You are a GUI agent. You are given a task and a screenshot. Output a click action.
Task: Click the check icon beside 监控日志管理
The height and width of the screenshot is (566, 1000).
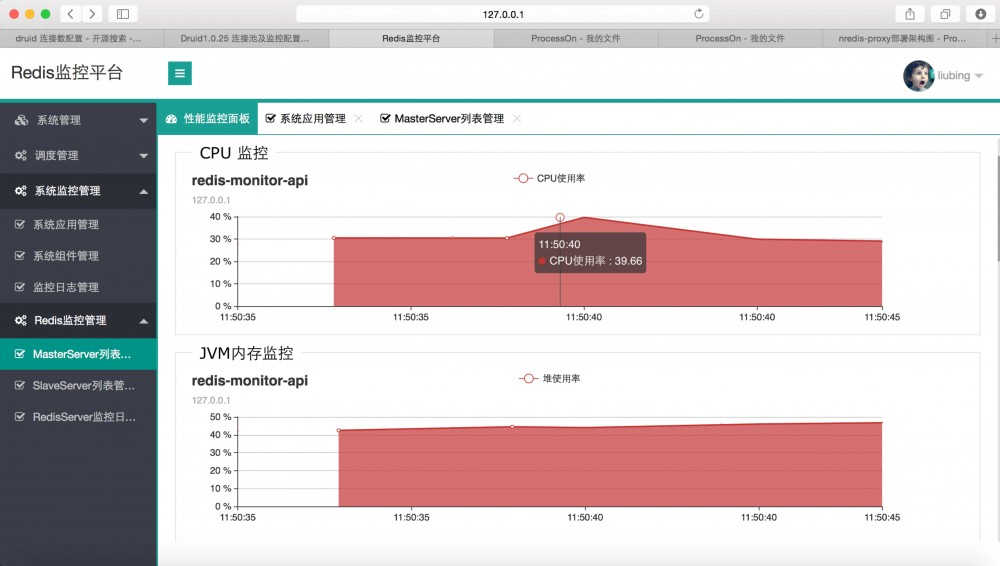[20, 287]
